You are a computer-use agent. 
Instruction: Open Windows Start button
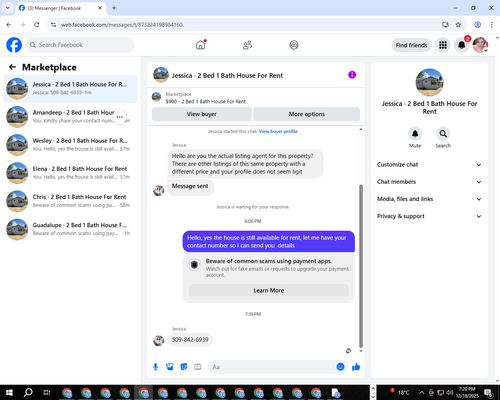tap(9, 392)
